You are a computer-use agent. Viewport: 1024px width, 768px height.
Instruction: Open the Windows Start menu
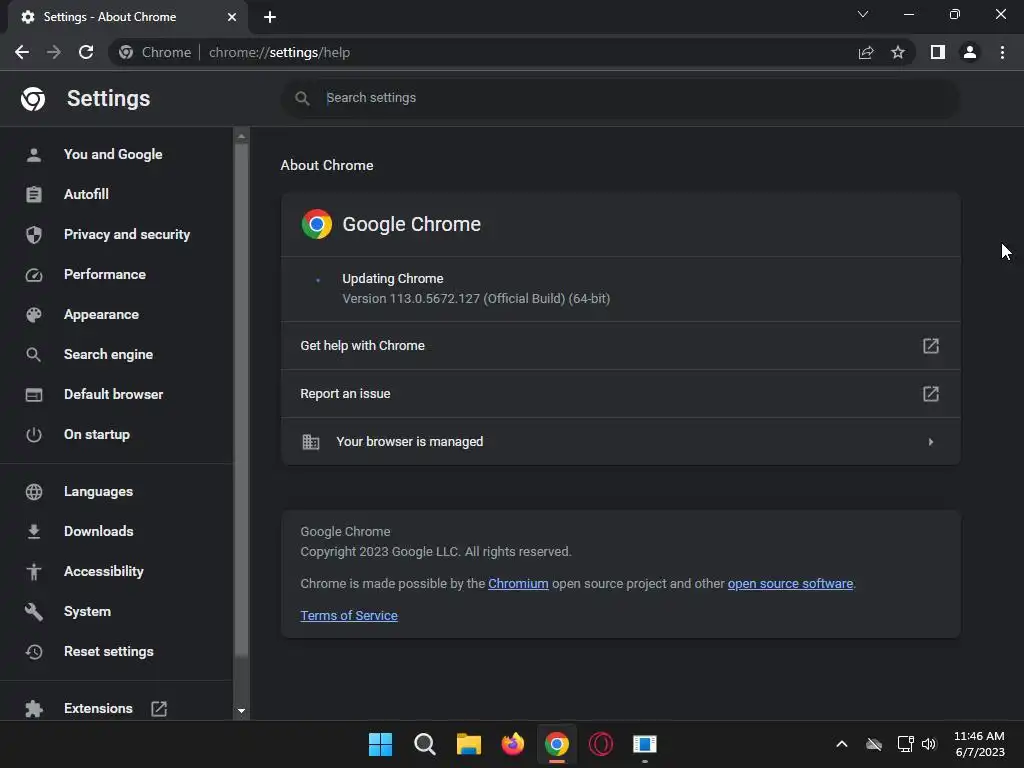click(x=380, y=744)
